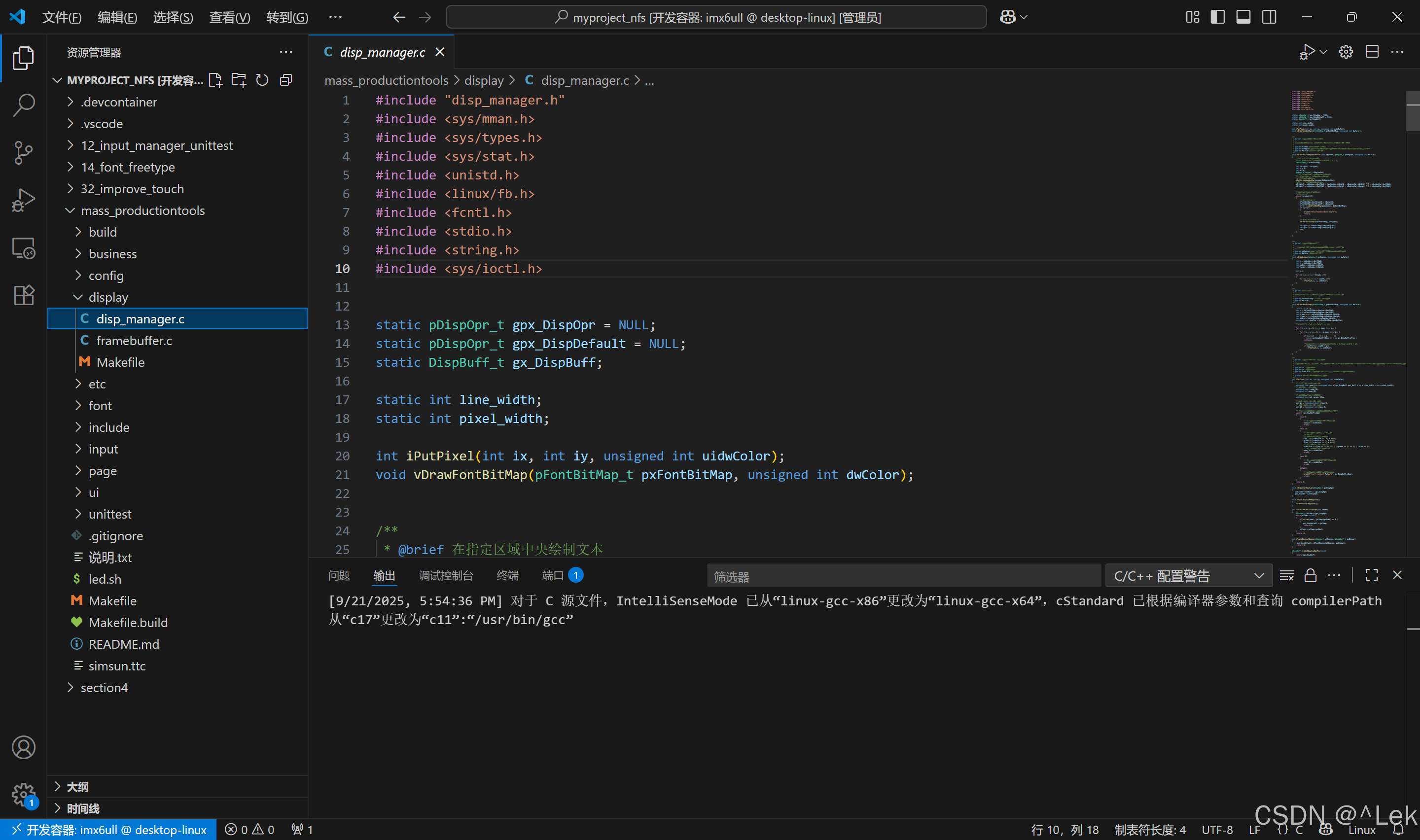Viewport: 1420px width, 840px height.
Task: Switch to the 终端 panel tab
Action: (507, 576)
